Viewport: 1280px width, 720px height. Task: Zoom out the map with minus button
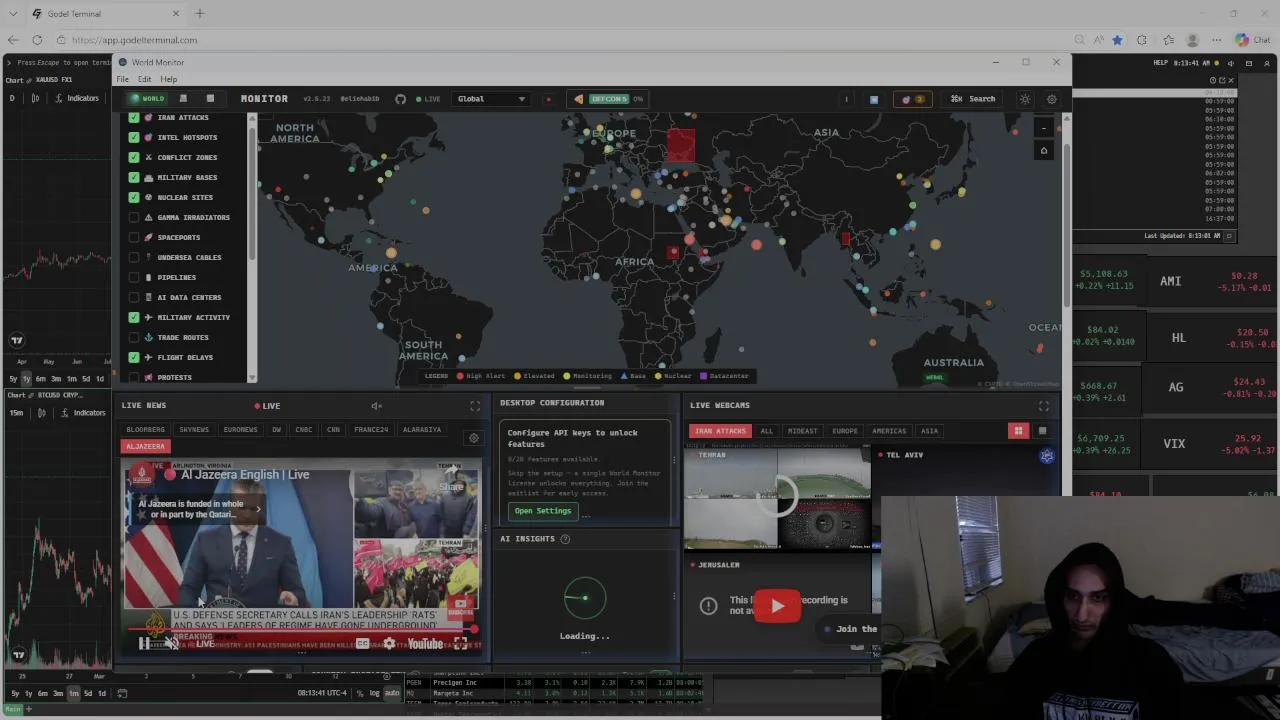1043,129
